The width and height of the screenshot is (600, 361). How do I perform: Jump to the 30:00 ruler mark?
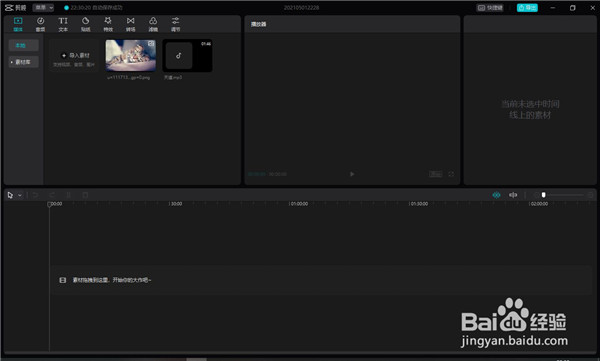click(x=176, y=204)
